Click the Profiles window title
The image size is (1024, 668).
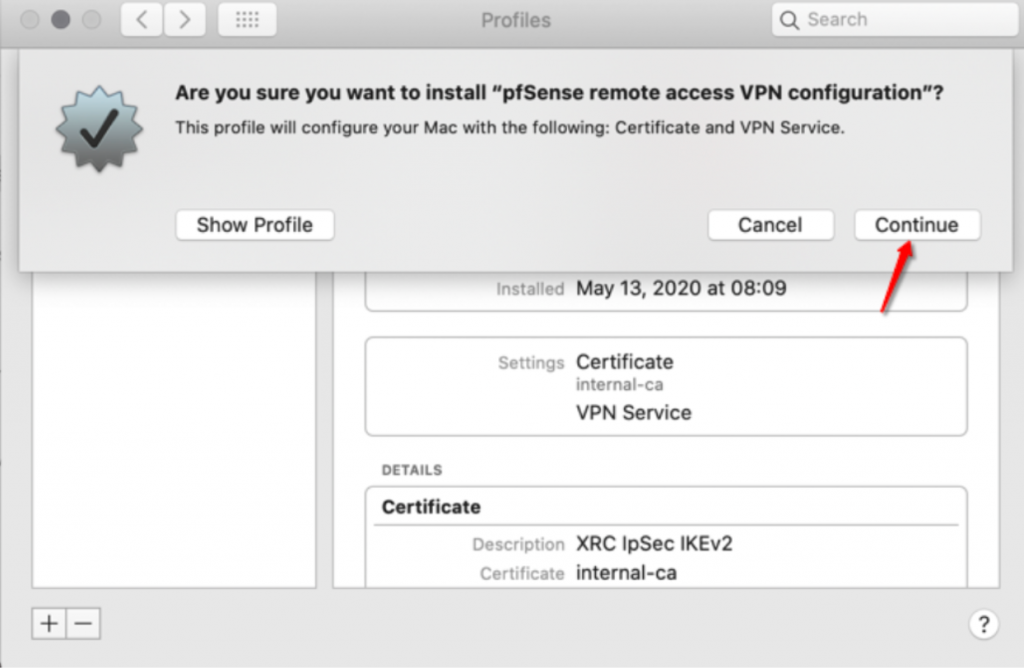[516, 20]
